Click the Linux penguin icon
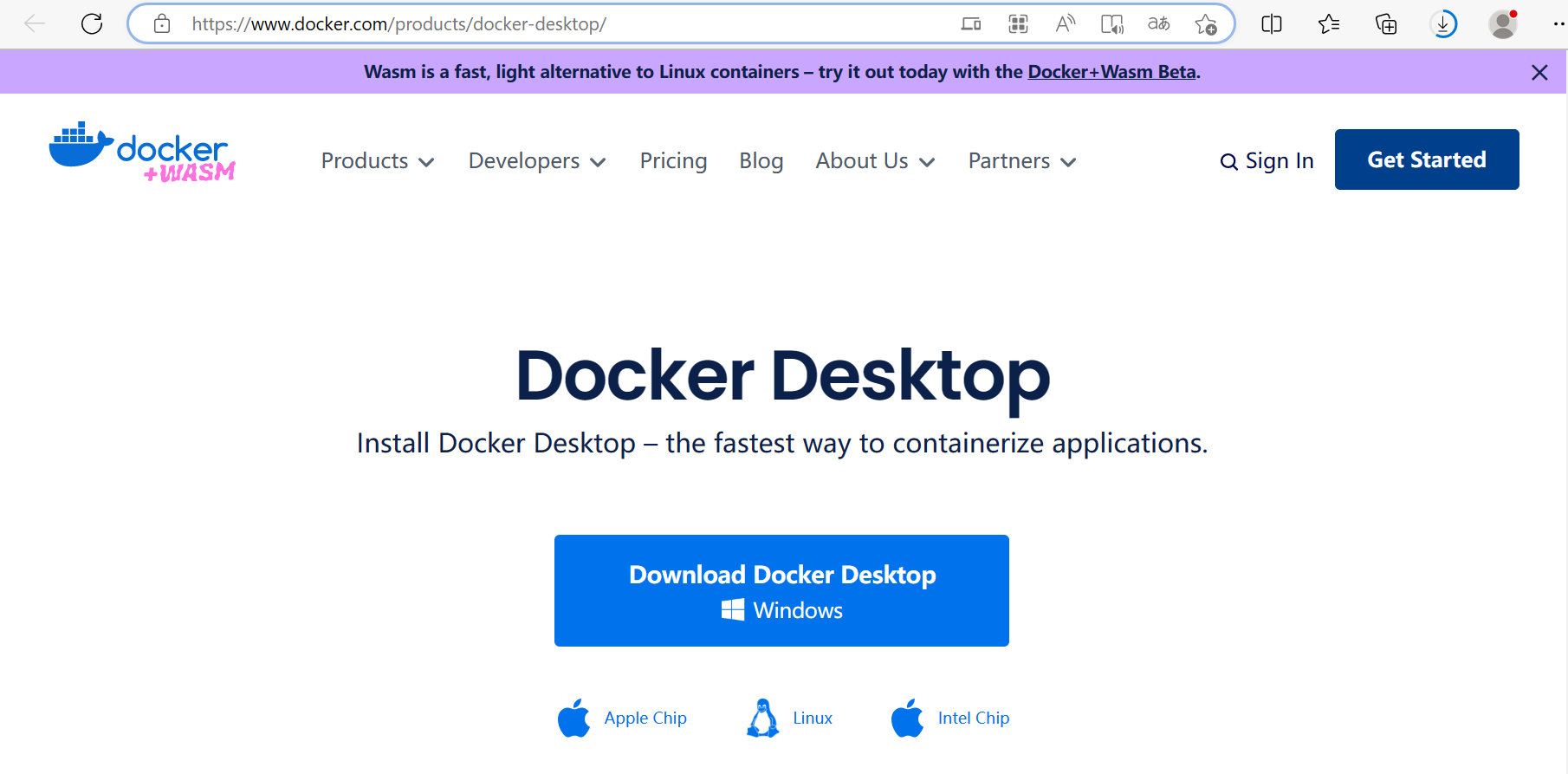The image size is (1568, 774). click(x=762, y=718)
